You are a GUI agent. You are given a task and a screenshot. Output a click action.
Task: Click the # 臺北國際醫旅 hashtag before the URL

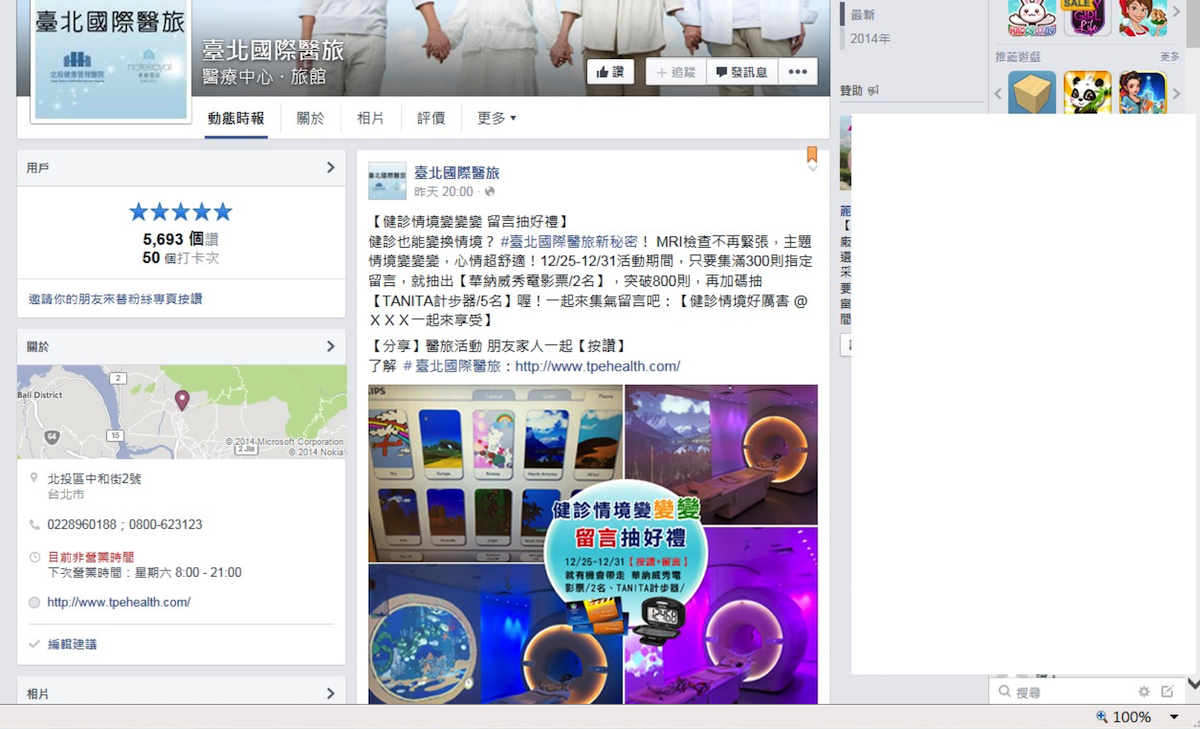point(451,366)
